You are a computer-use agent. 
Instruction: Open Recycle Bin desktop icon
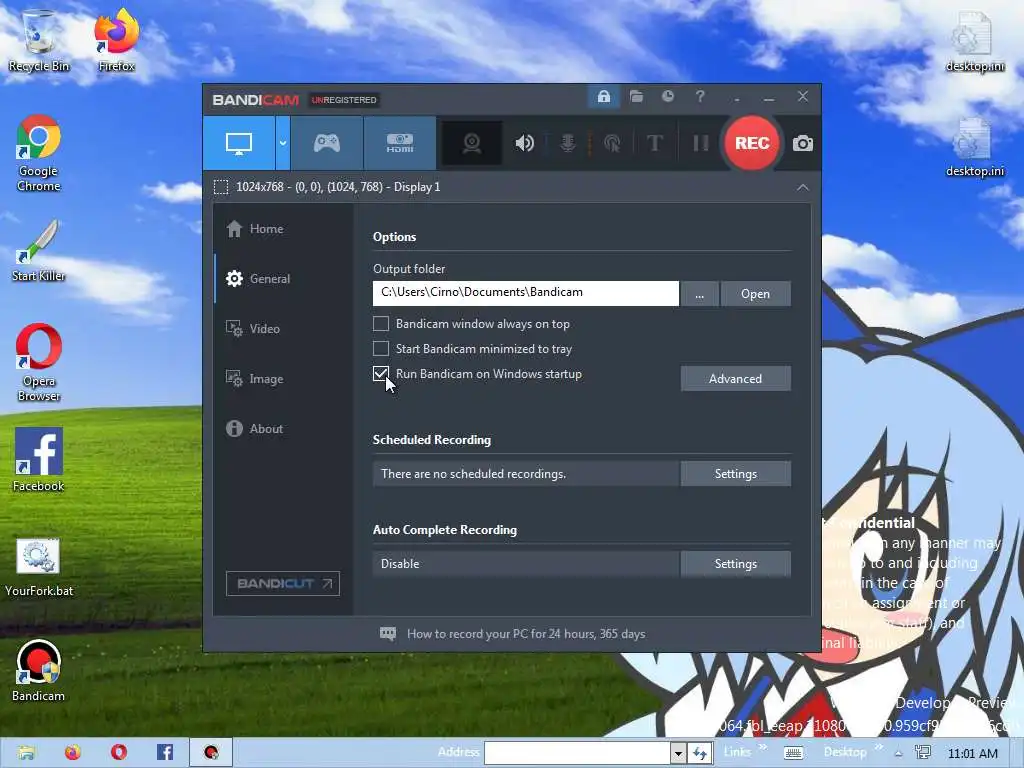click(39, 40)
